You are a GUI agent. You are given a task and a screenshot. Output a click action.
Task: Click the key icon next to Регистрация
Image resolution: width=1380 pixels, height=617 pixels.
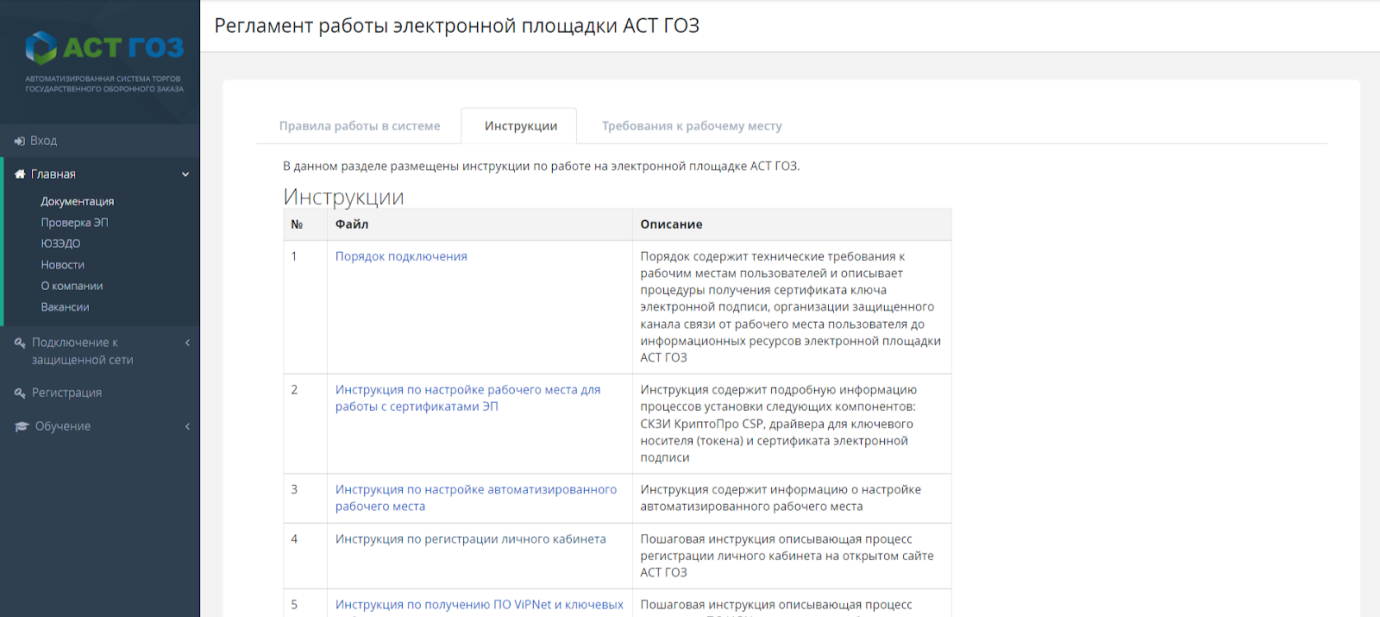point(18,392)
